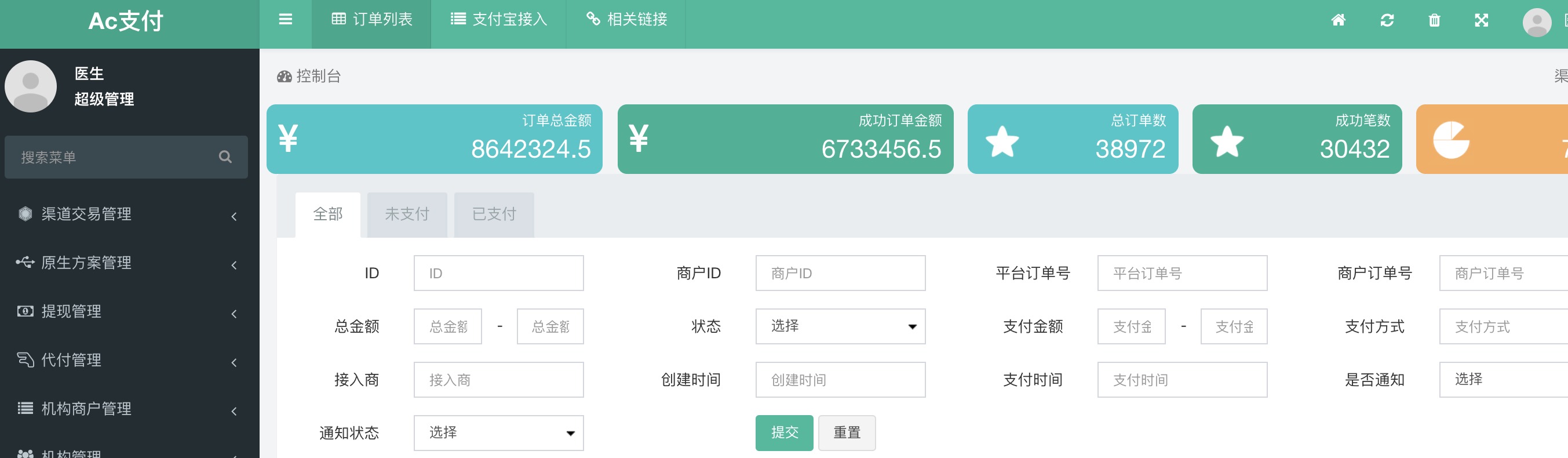Toggle fullscreen with expand arrows icon

(x=1482, y=20)
